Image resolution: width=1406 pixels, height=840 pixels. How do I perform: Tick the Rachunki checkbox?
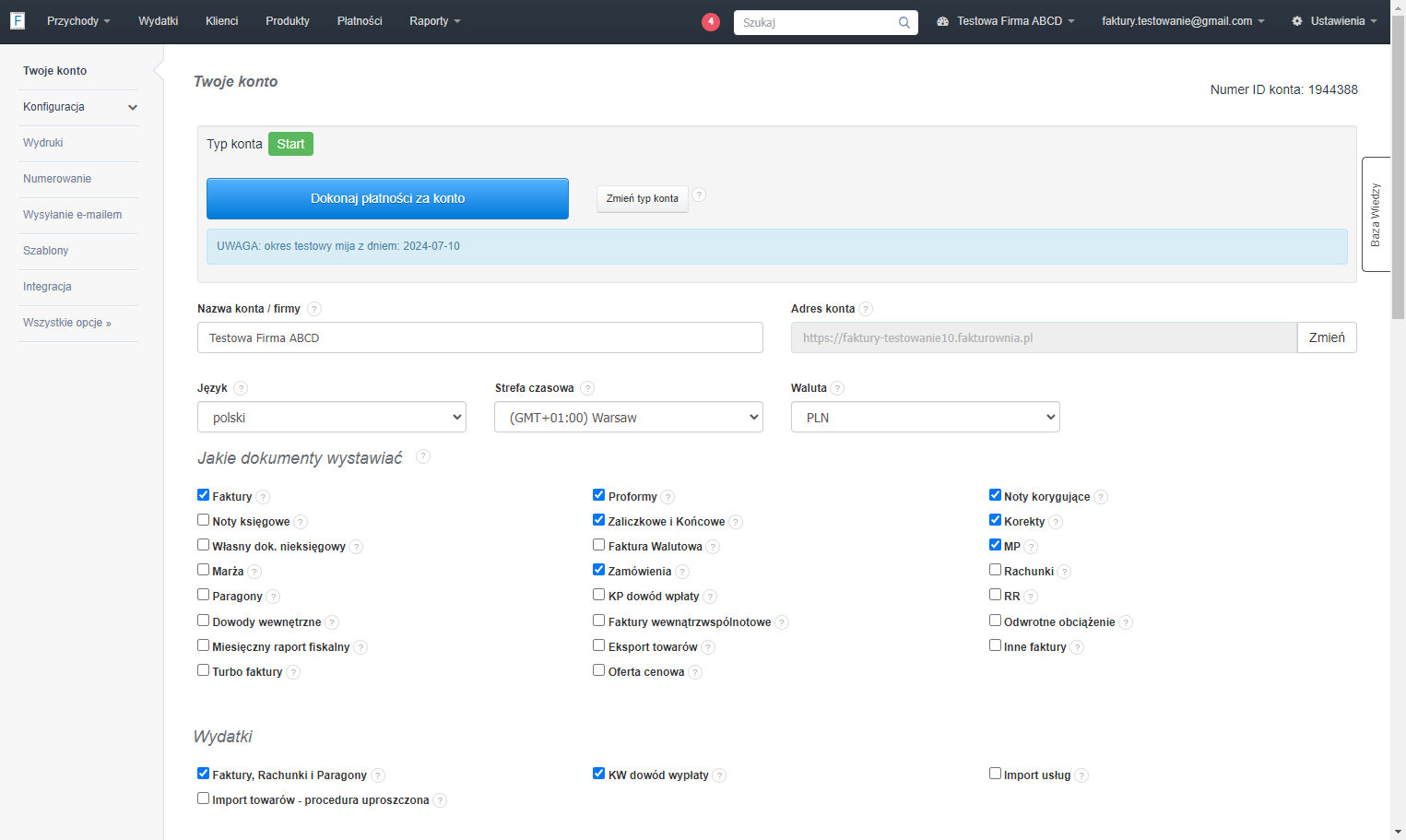pos(995,570)
